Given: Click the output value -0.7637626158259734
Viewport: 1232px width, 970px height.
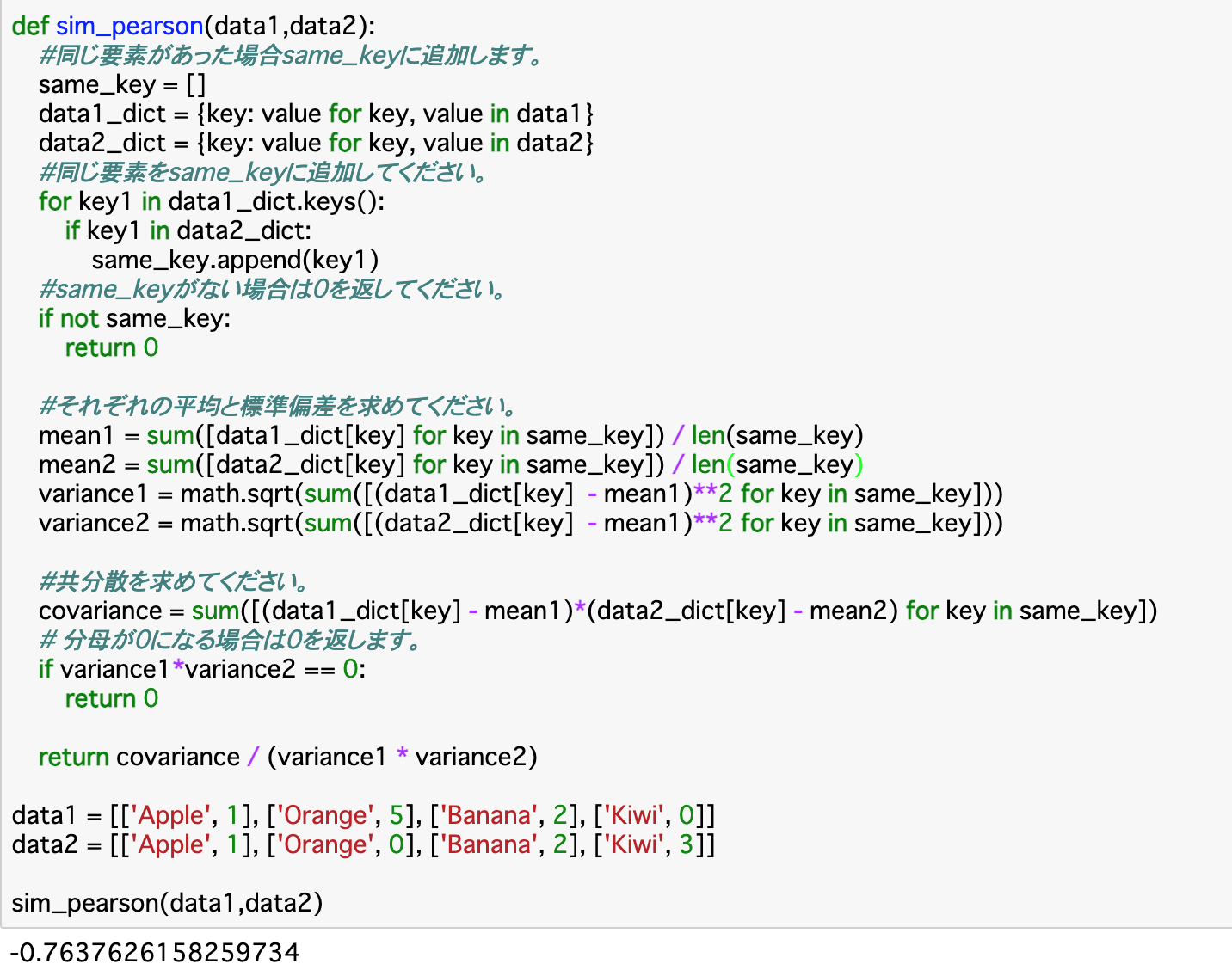Looking at the screenshot, I should 155,953.
